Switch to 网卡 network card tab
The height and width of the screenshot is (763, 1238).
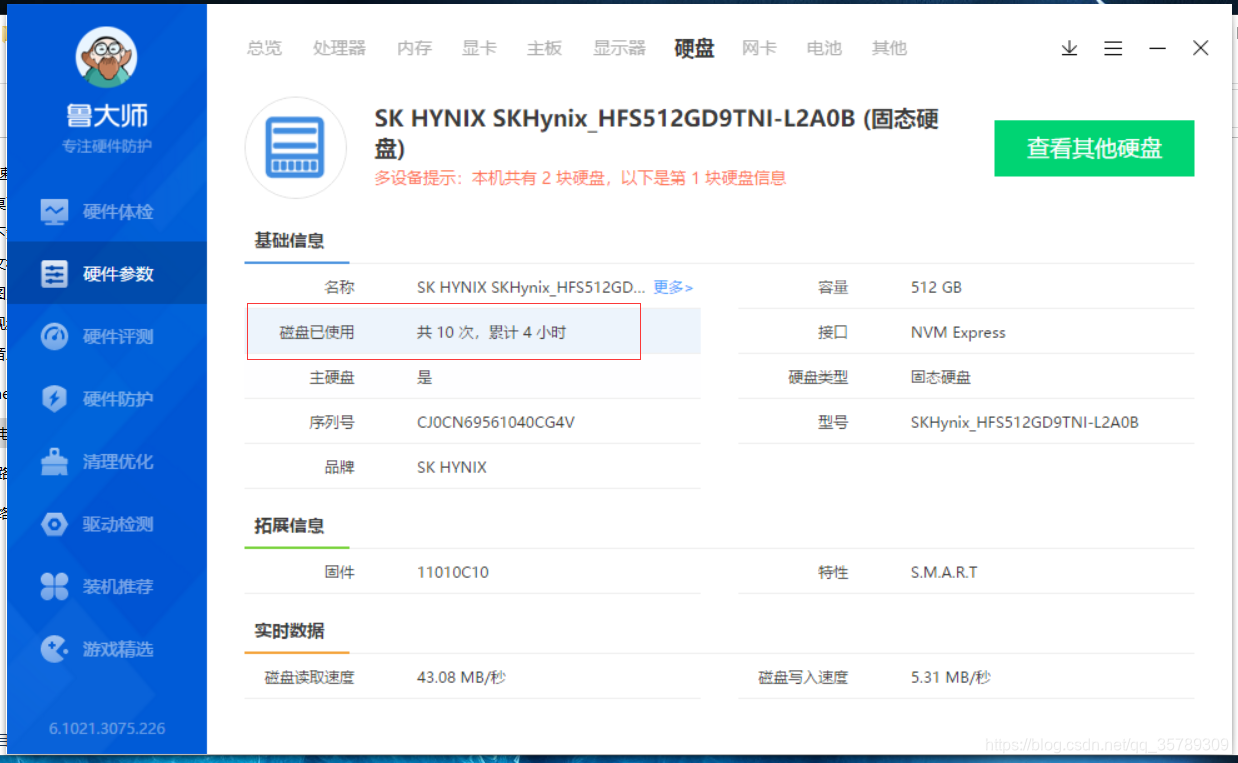pos(759,48)
